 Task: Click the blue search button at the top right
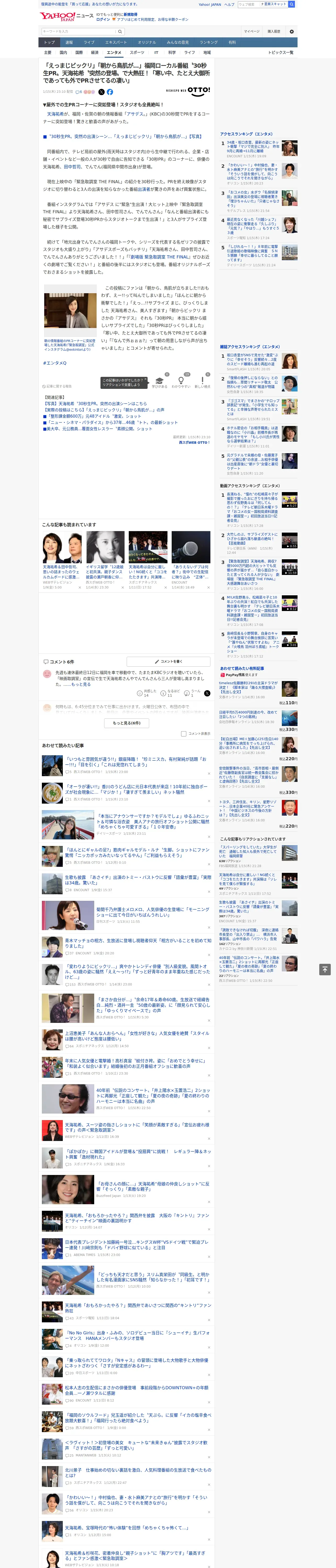tap(292, 4)
